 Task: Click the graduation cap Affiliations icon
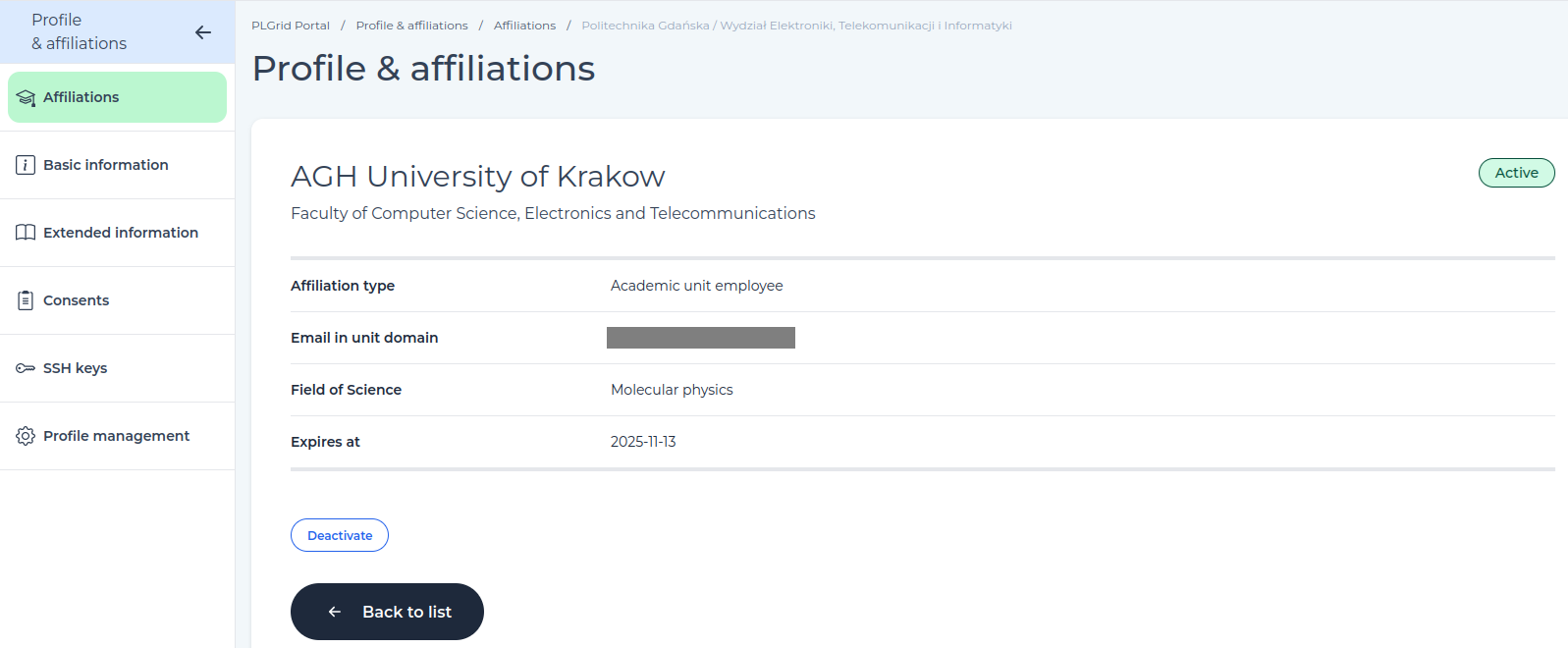26,98
